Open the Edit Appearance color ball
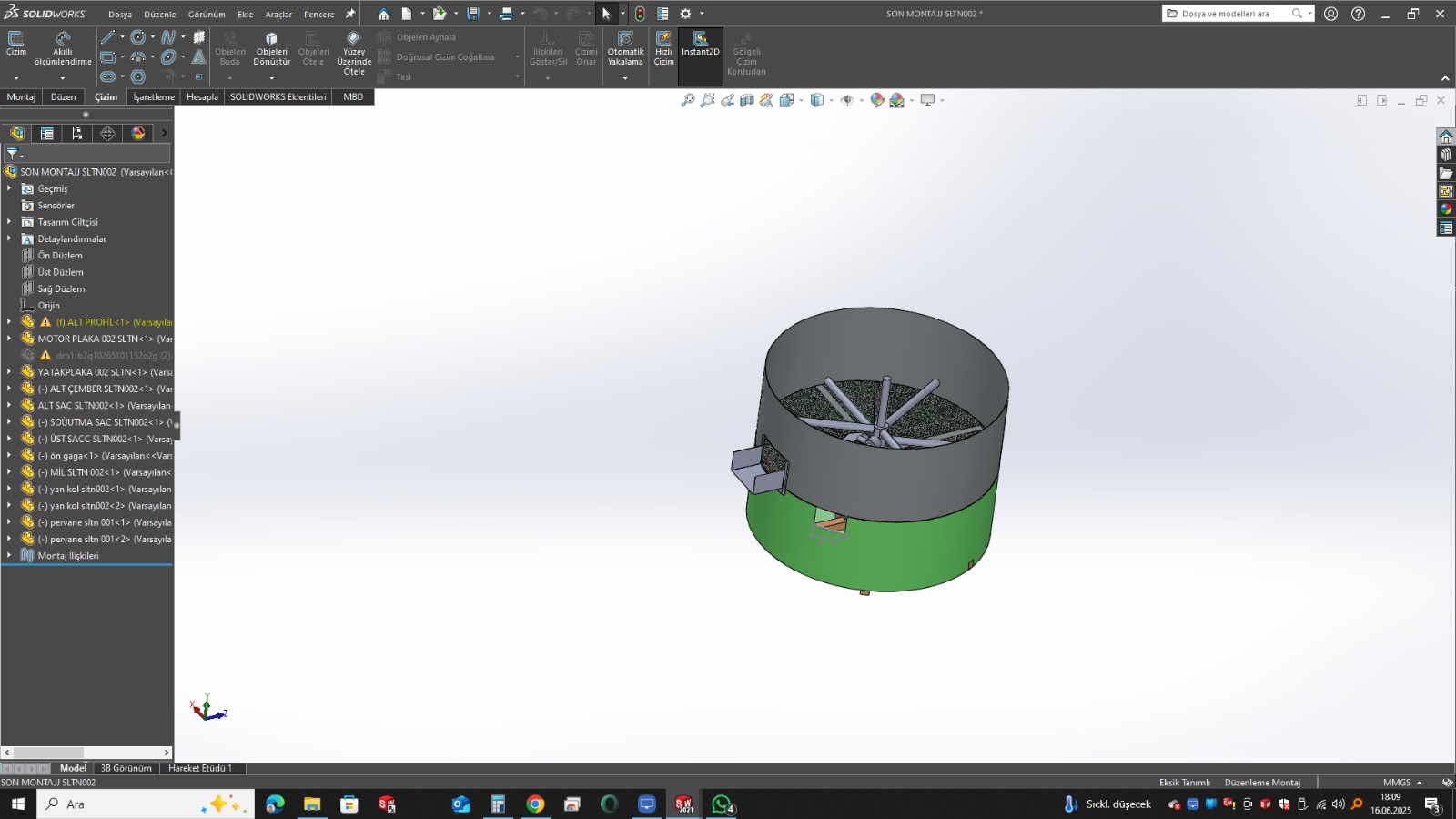The width and height of the screenshot is (1456, 819). (877, 100)
